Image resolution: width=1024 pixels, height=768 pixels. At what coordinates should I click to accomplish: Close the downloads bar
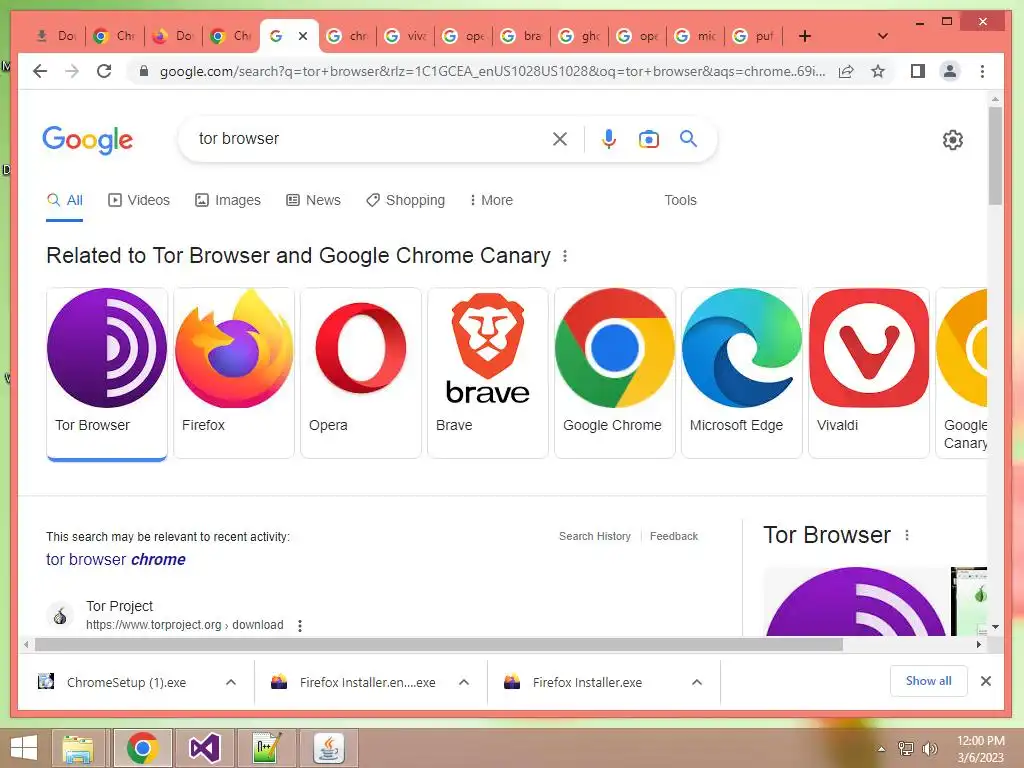(986, 681)
